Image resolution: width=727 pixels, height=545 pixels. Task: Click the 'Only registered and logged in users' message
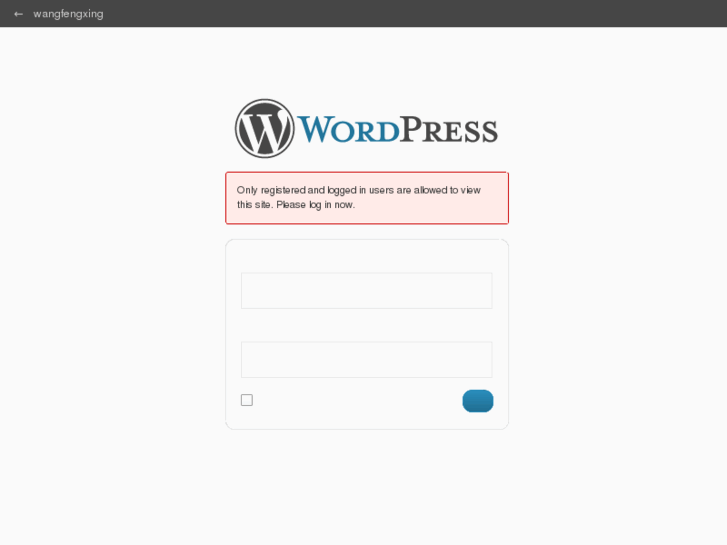coord(367,198)
